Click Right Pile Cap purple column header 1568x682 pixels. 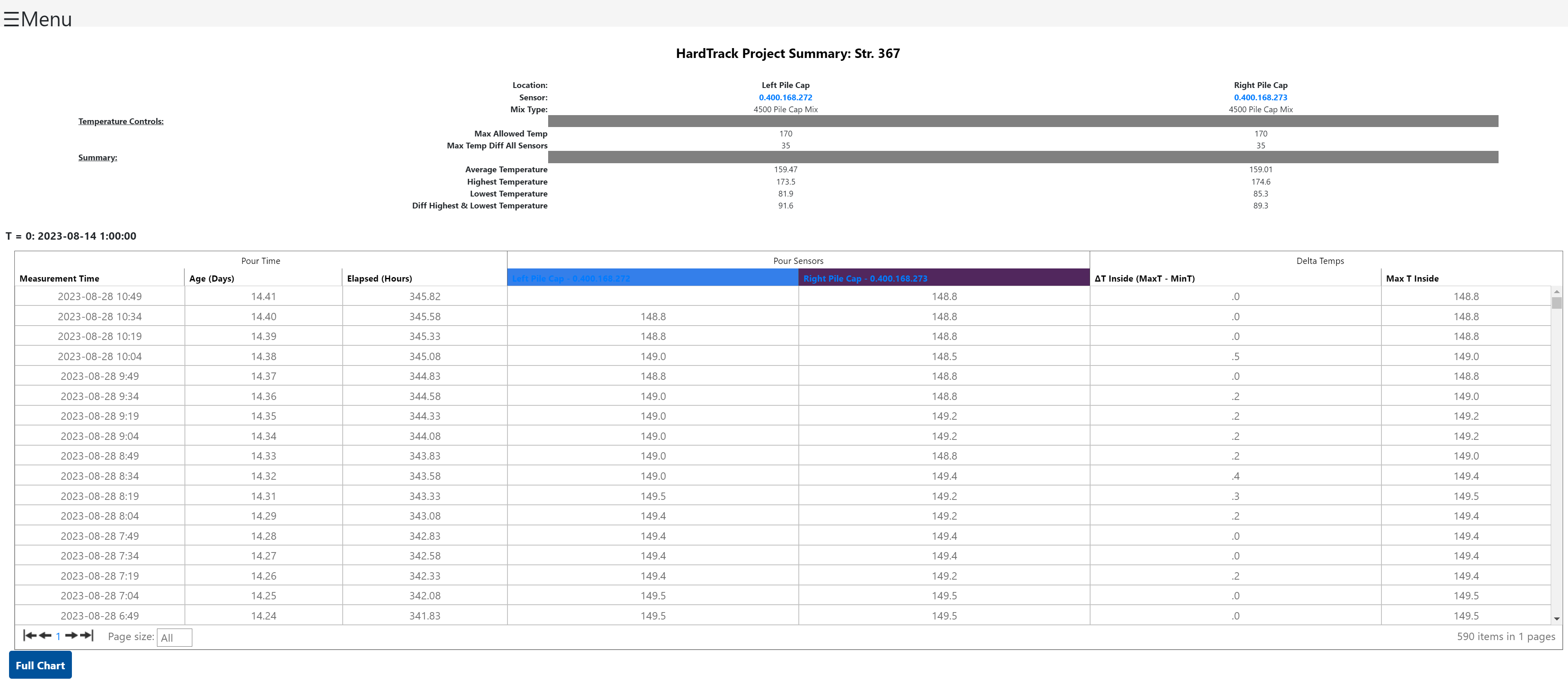pos(943,278)
